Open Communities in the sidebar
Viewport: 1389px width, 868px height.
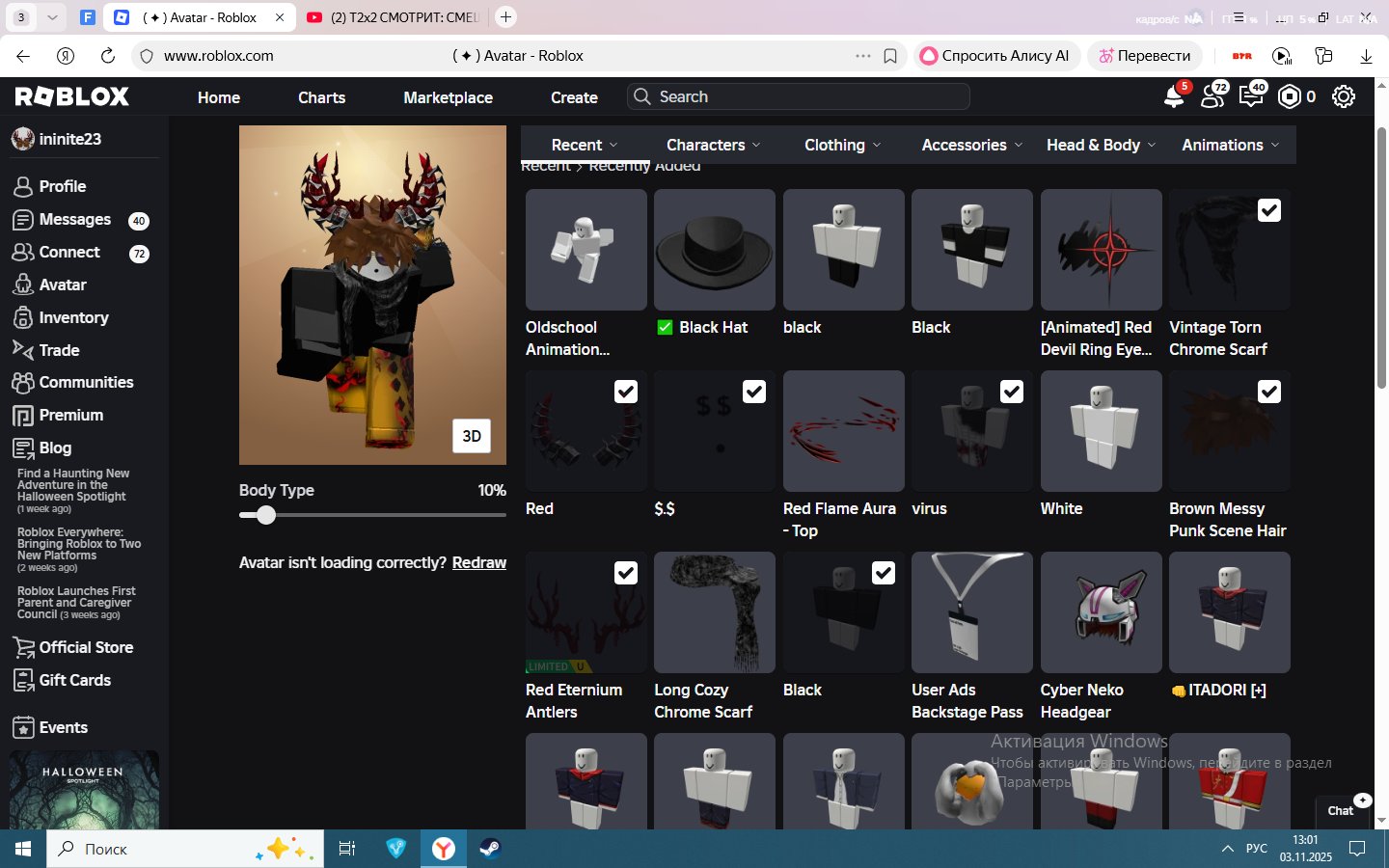coord(86,382)
